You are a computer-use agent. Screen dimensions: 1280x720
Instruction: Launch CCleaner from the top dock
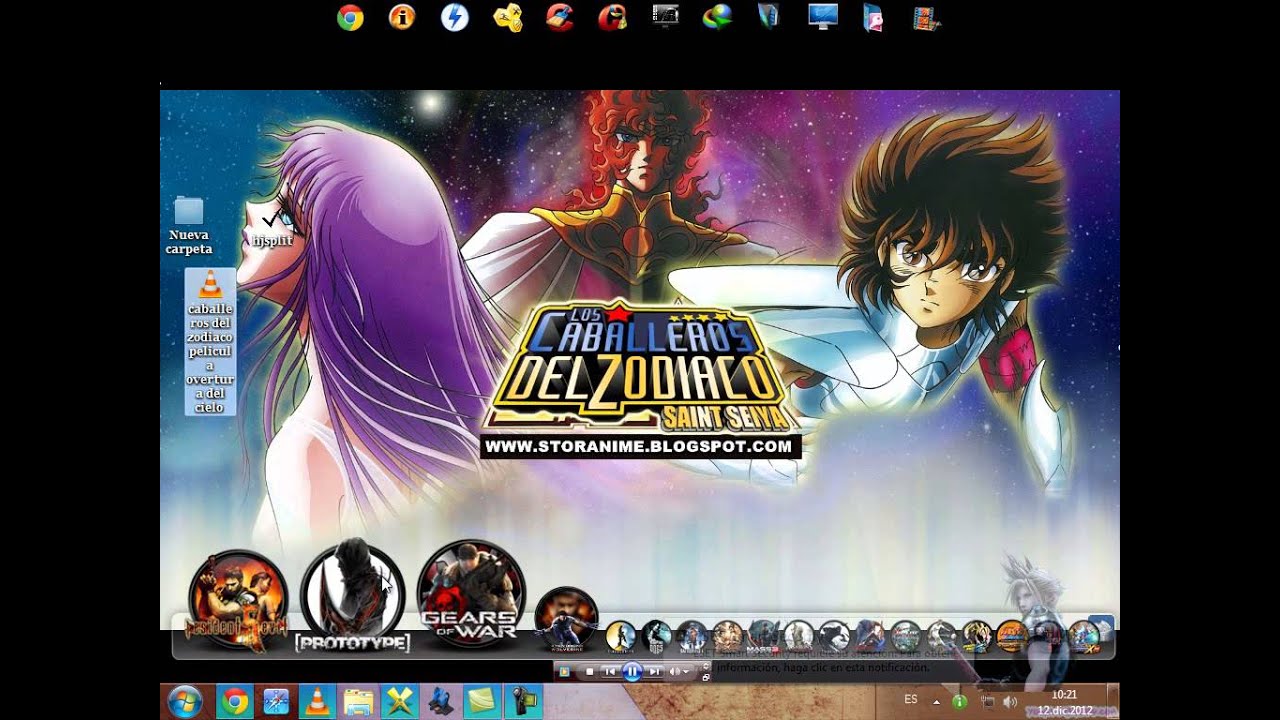(560, 17)
